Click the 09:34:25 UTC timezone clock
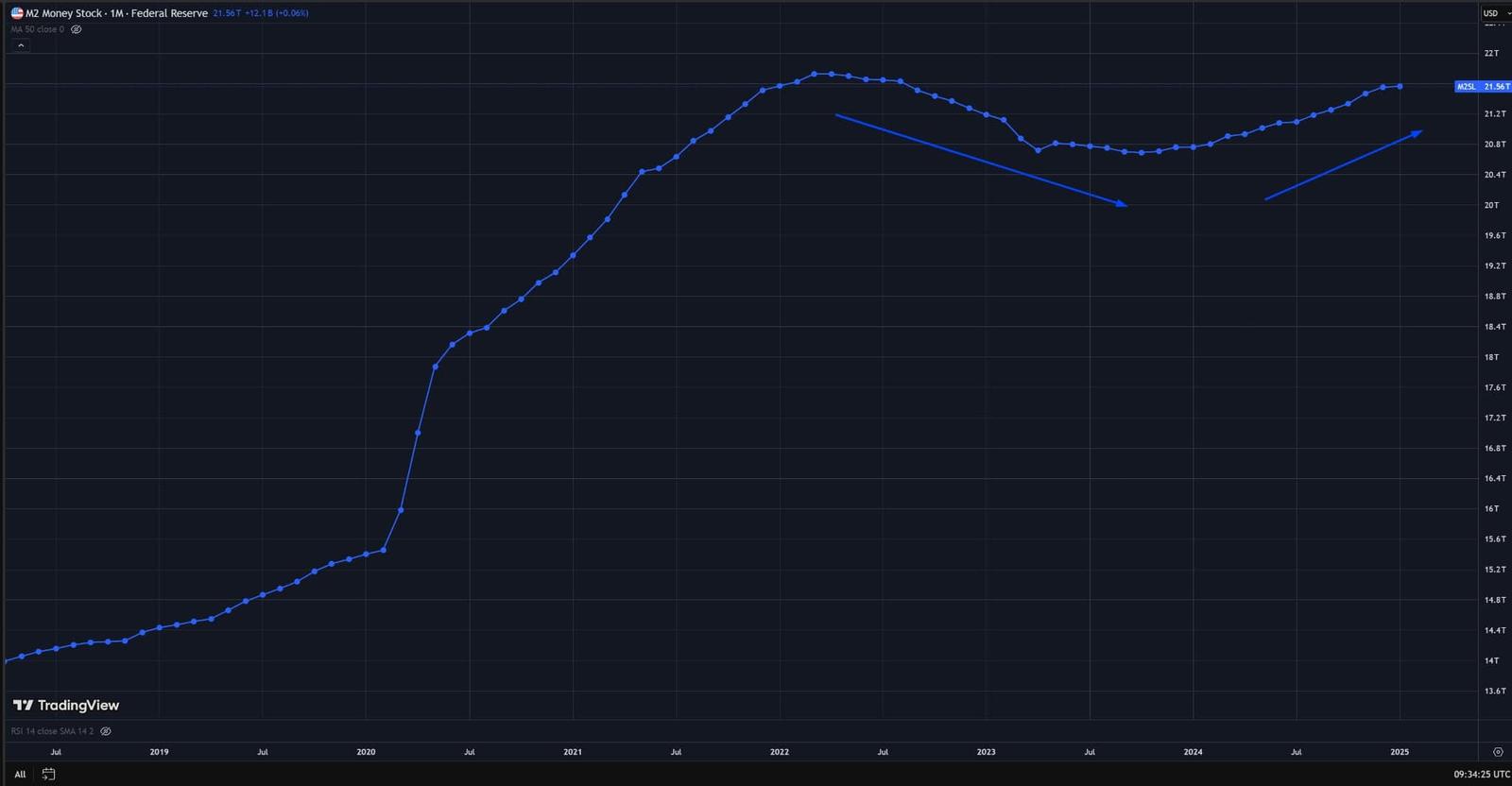Image resolution: width=1512 pixels, height=786 pixels. [1481, 774]
